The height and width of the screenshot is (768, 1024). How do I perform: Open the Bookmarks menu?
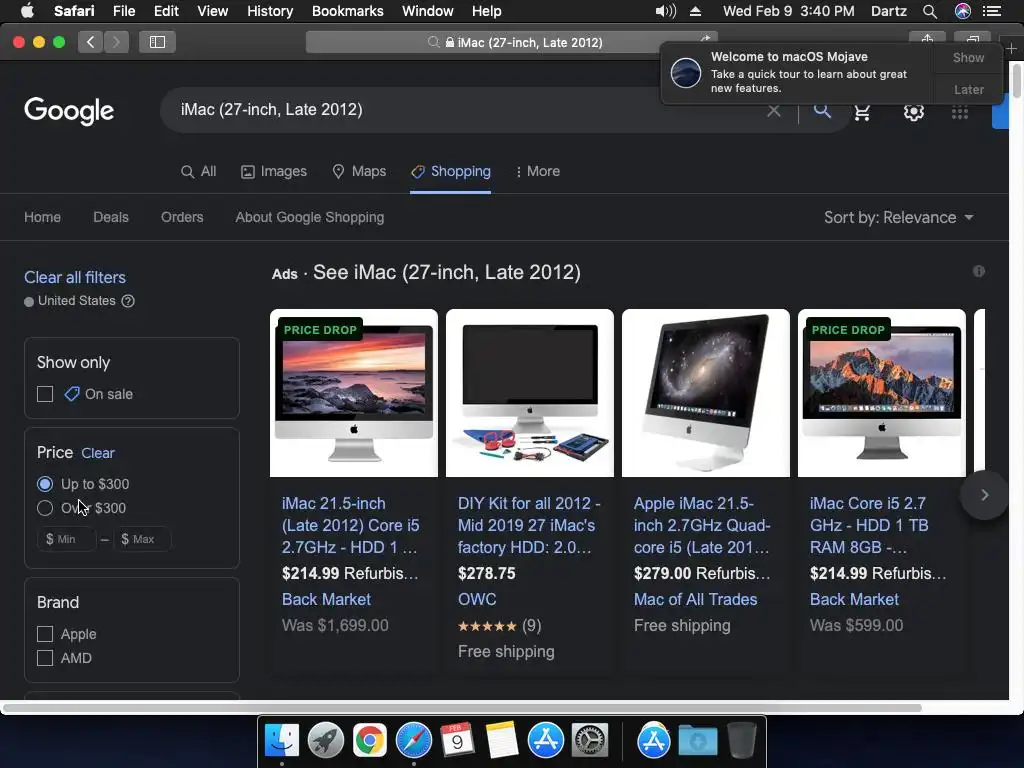pos(347,11)
